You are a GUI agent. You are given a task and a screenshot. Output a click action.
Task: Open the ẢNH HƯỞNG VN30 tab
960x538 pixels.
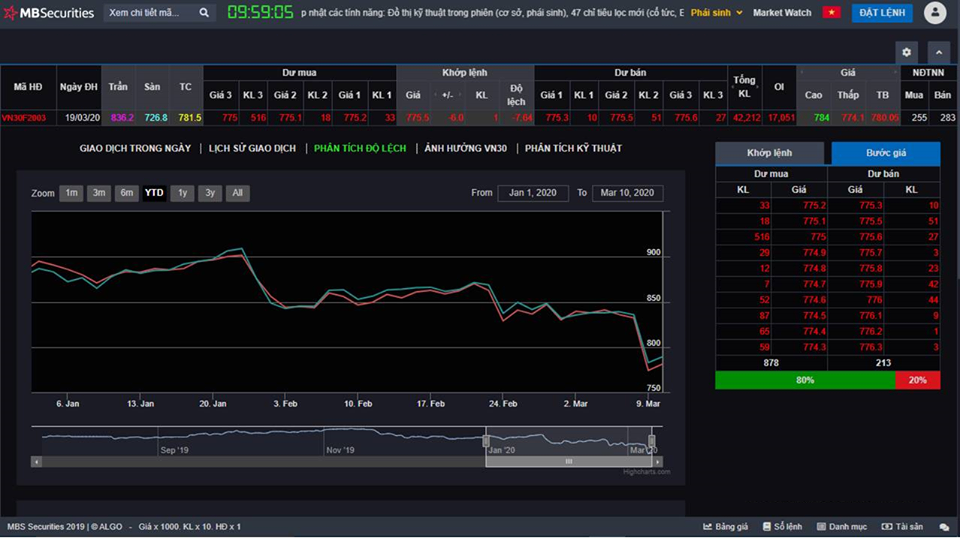tap(465, 148)
